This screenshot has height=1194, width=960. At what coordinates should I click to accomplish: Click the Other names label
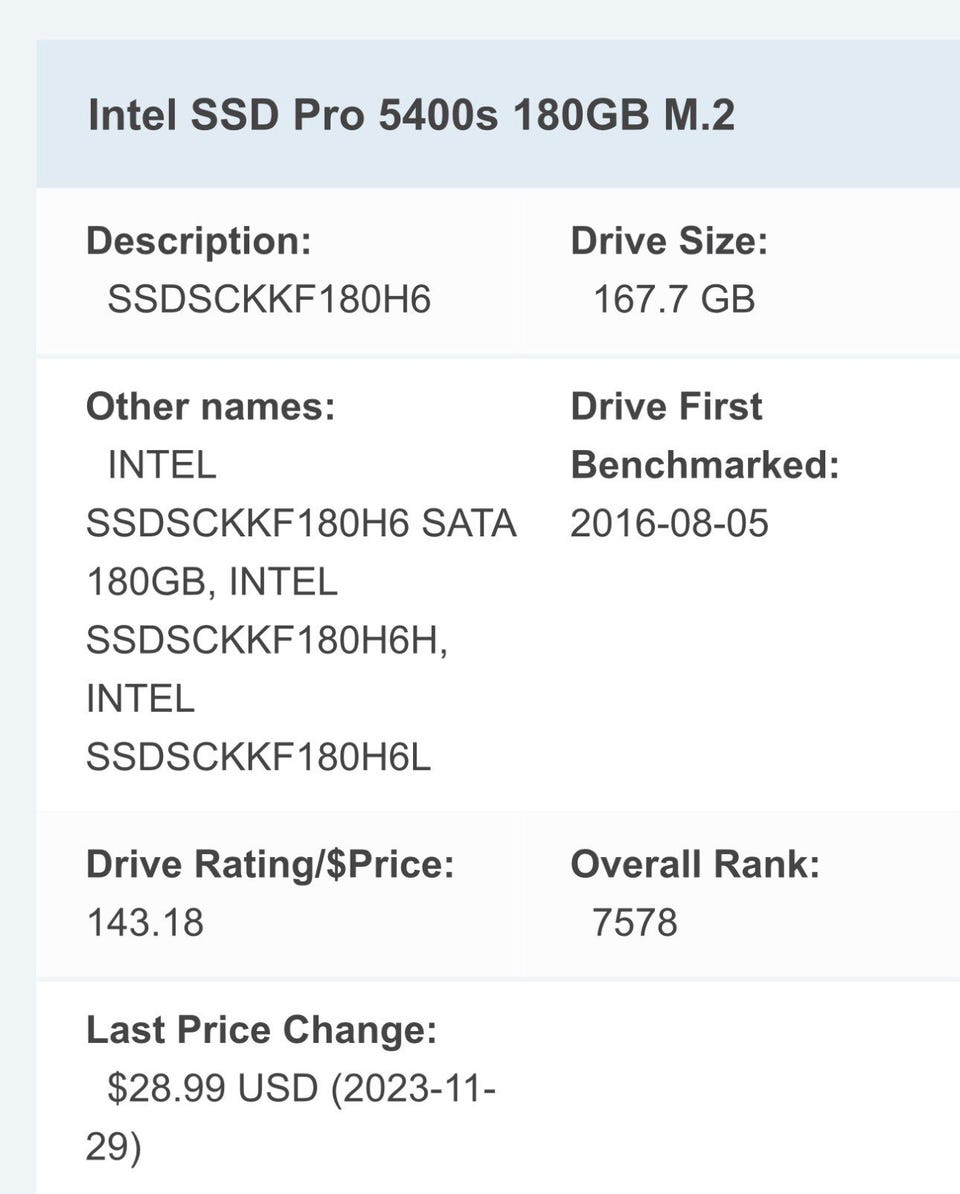[x=210, y=407]
